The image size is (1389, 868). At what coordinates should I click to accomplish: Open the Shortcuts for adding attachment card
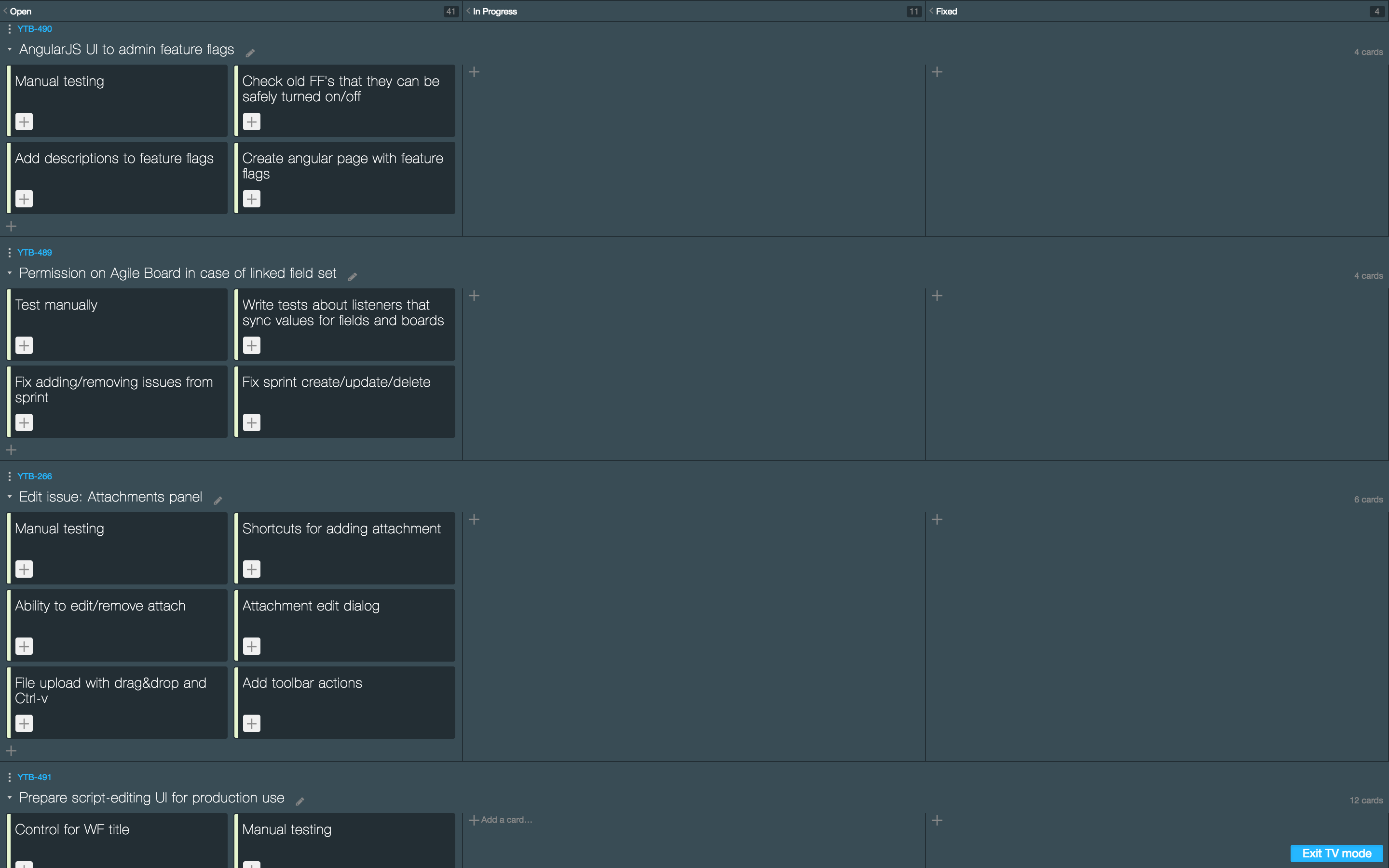(341, 529)
